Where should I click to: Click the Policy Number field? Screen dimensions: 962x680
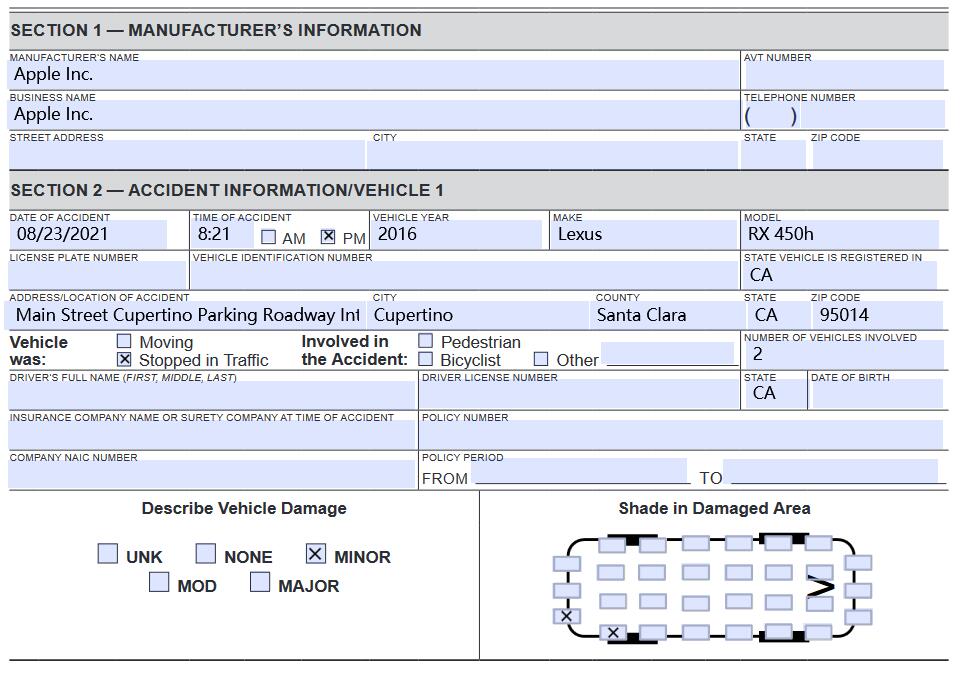click(x=681, y=435)
